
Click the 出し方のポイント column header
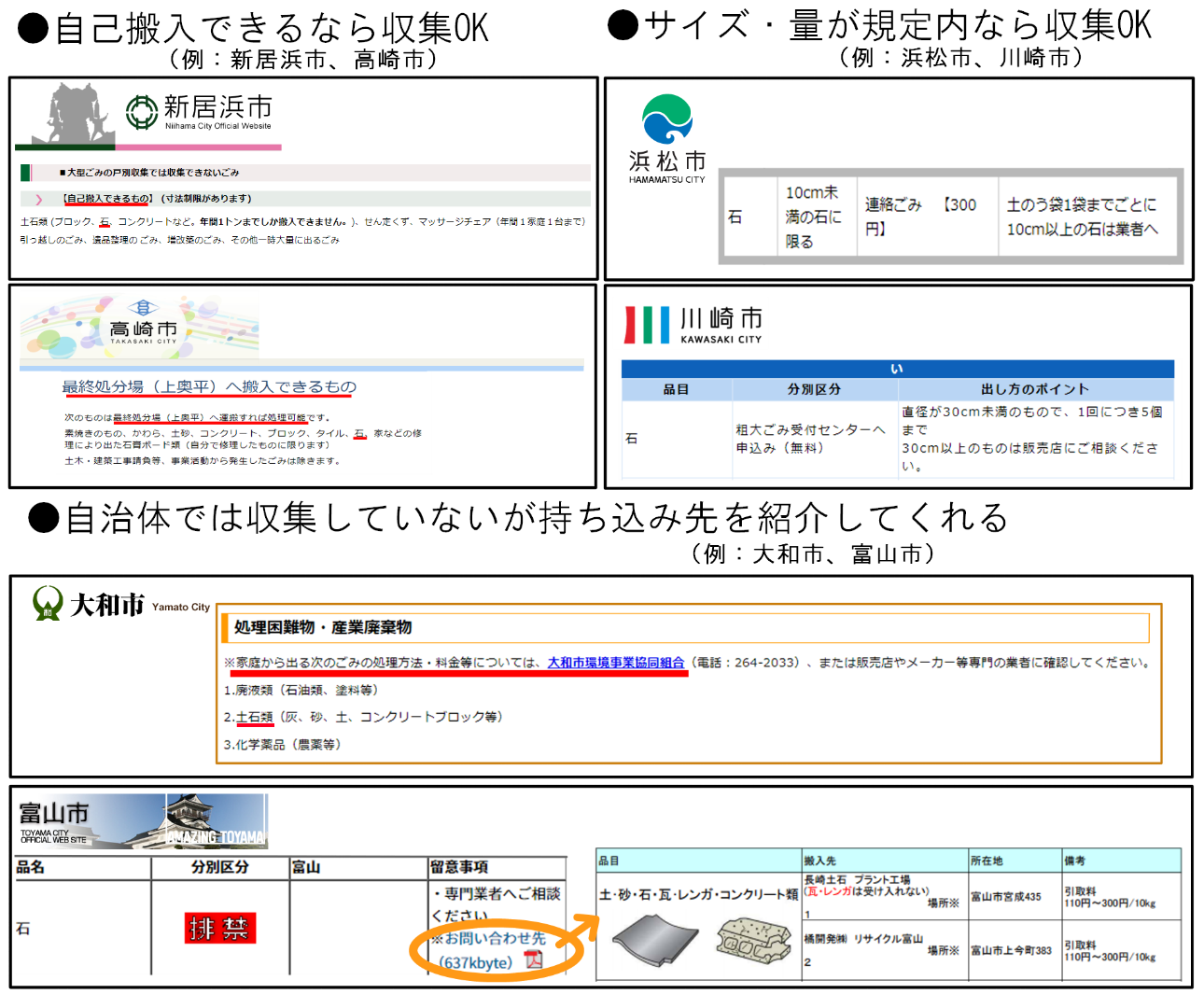(1035, 389)
